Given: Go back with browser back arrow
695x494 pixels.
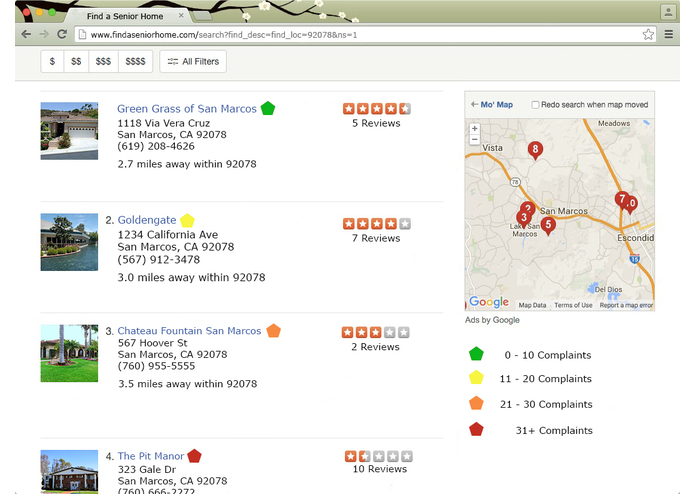Looking at the screenshot, I should [x=26, y=34].
